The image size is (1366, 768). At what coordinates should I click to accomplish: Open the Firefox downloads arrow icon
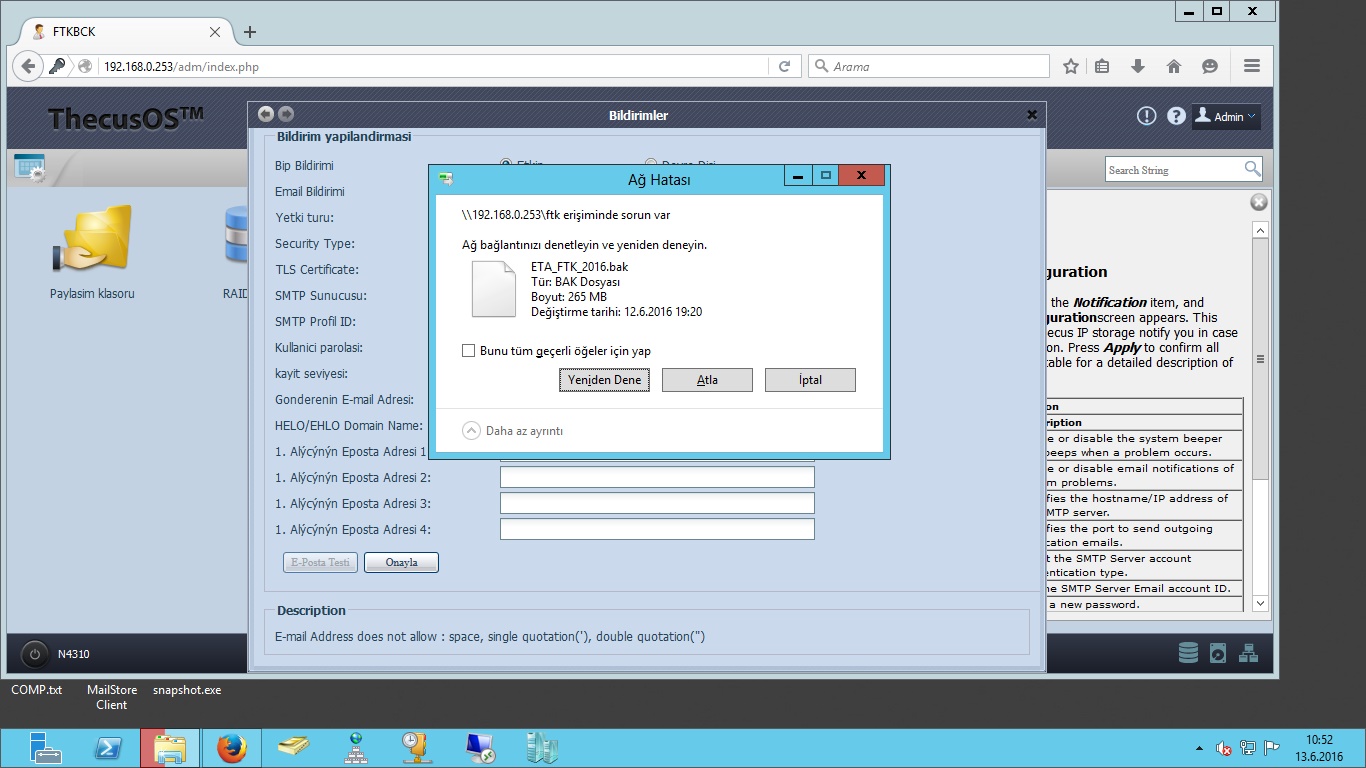[x=1137, y=66]
